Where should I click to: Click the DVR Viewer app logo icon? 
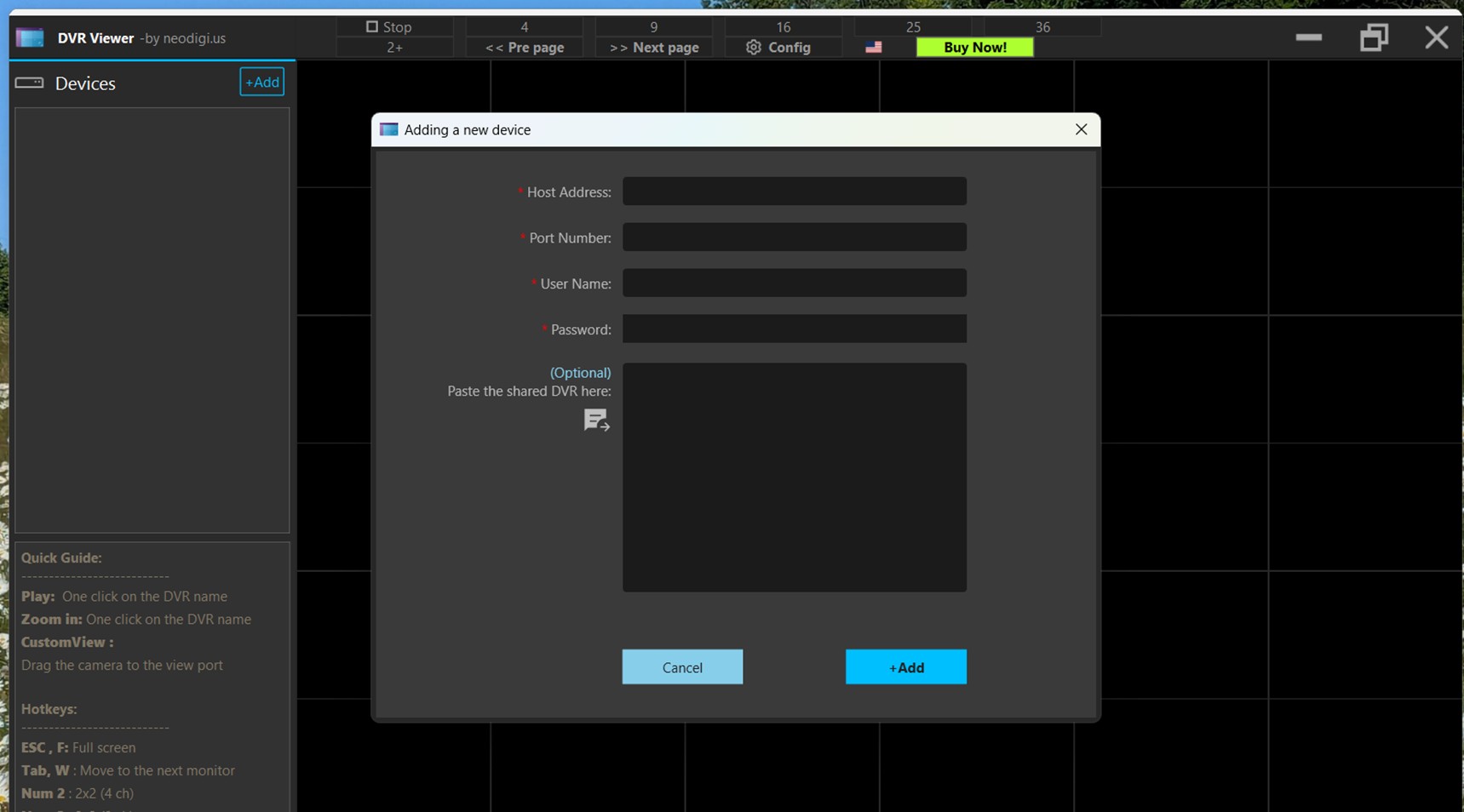[x=30, y=38]
